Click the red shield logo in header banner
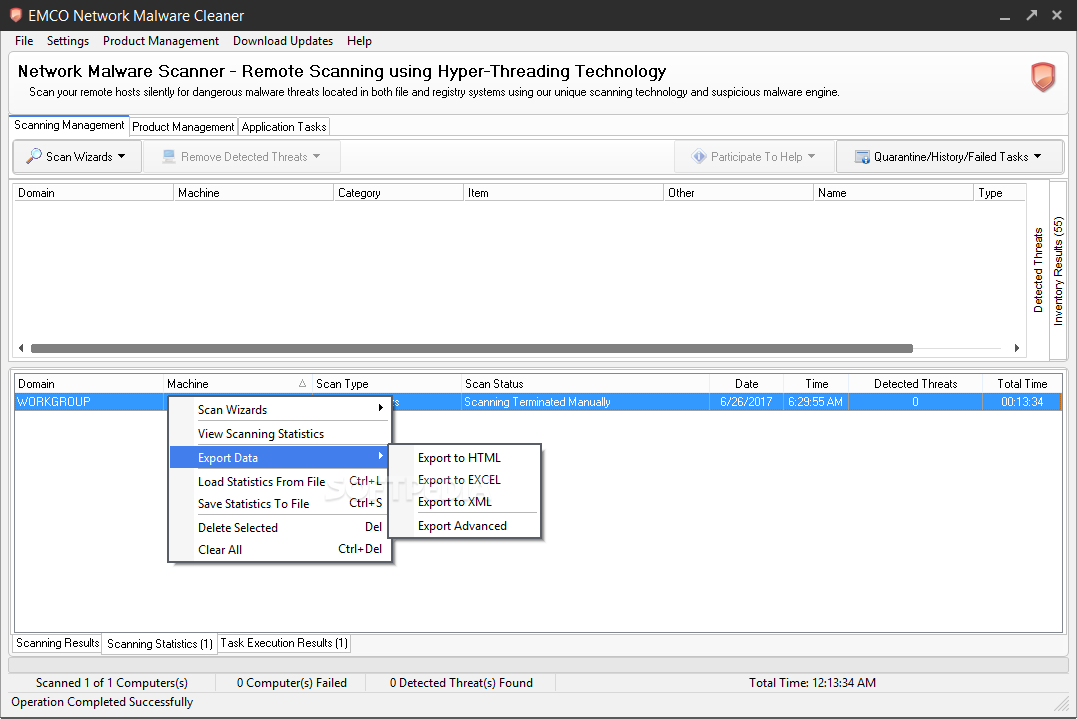This screenshot has width=1077, height=719. point(1043,77)
